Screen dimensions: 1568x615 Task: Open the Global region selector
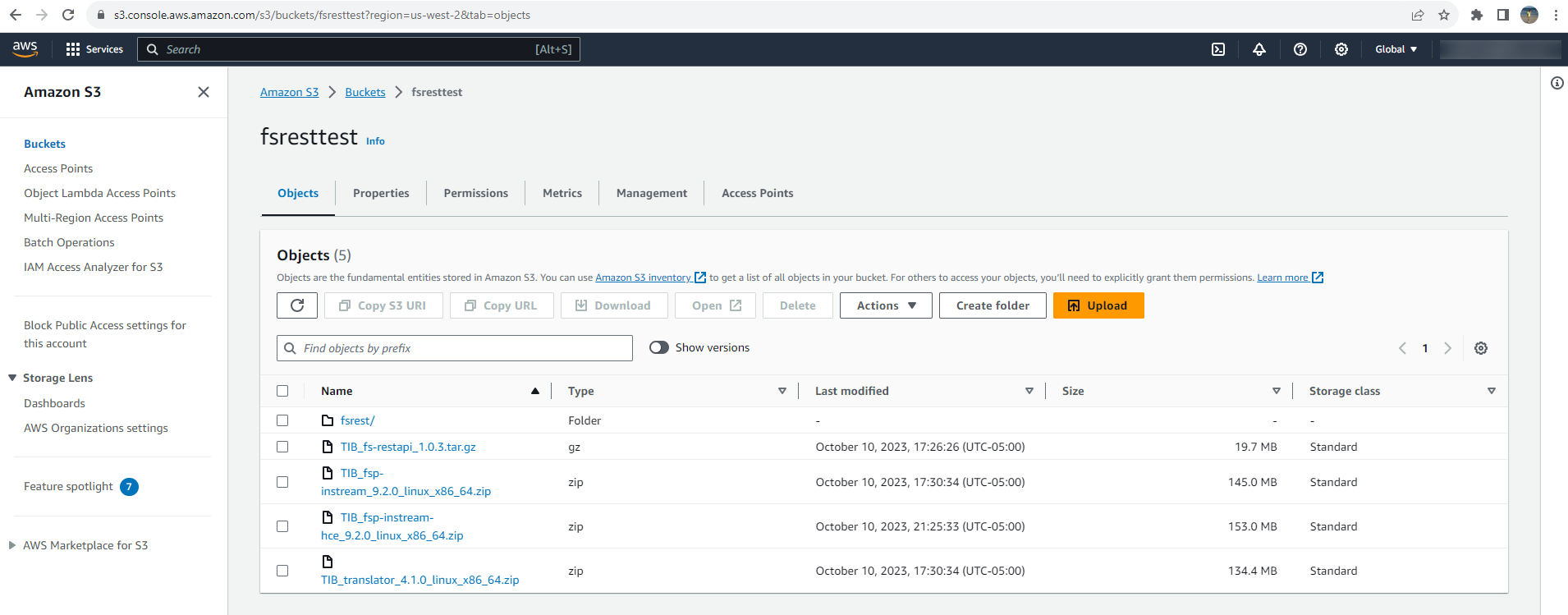click(1396, 49)
